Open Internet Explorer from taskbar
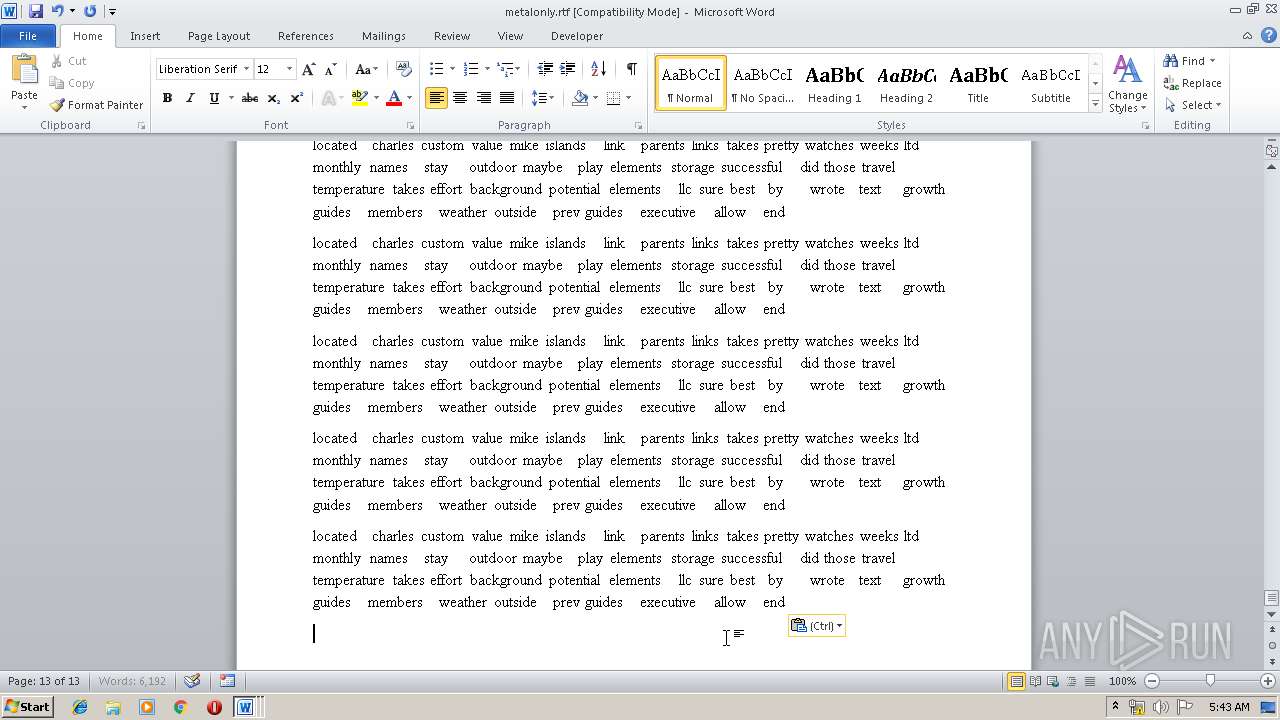The height and width of the screenshot is (720, 1280). click(x=80, y=707)
